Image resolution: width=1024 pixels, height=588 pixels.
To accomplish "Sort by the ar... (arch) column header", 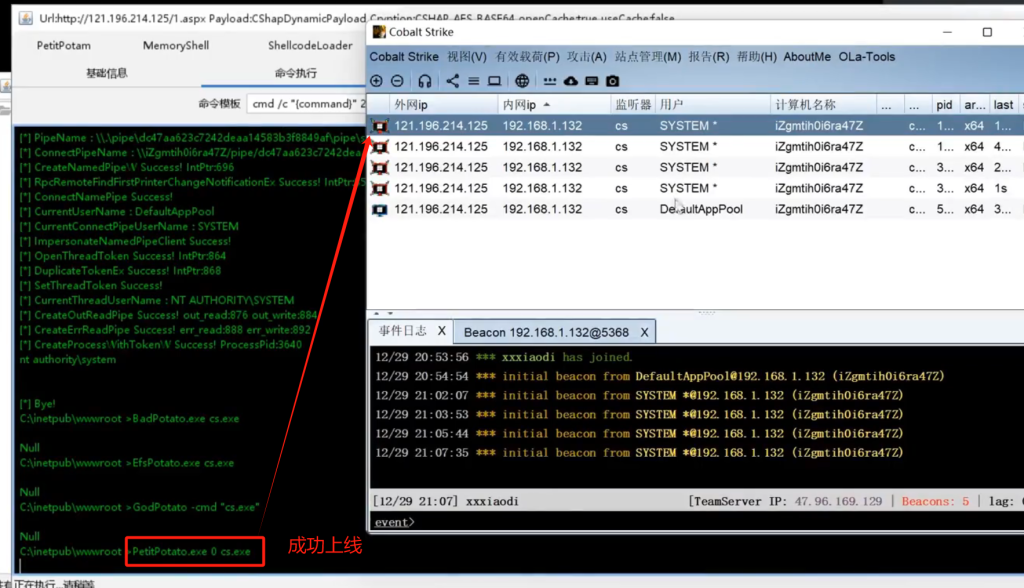I will 974,105.
